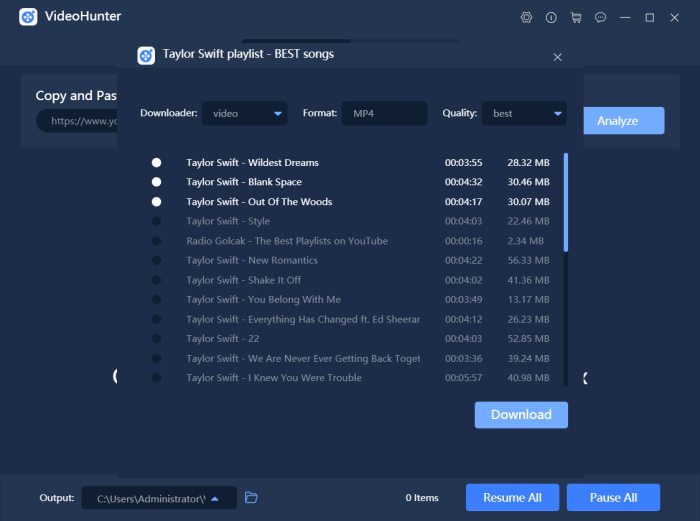Click the song list scrollbar thumb
700x521 pixels.
(566, 202)
